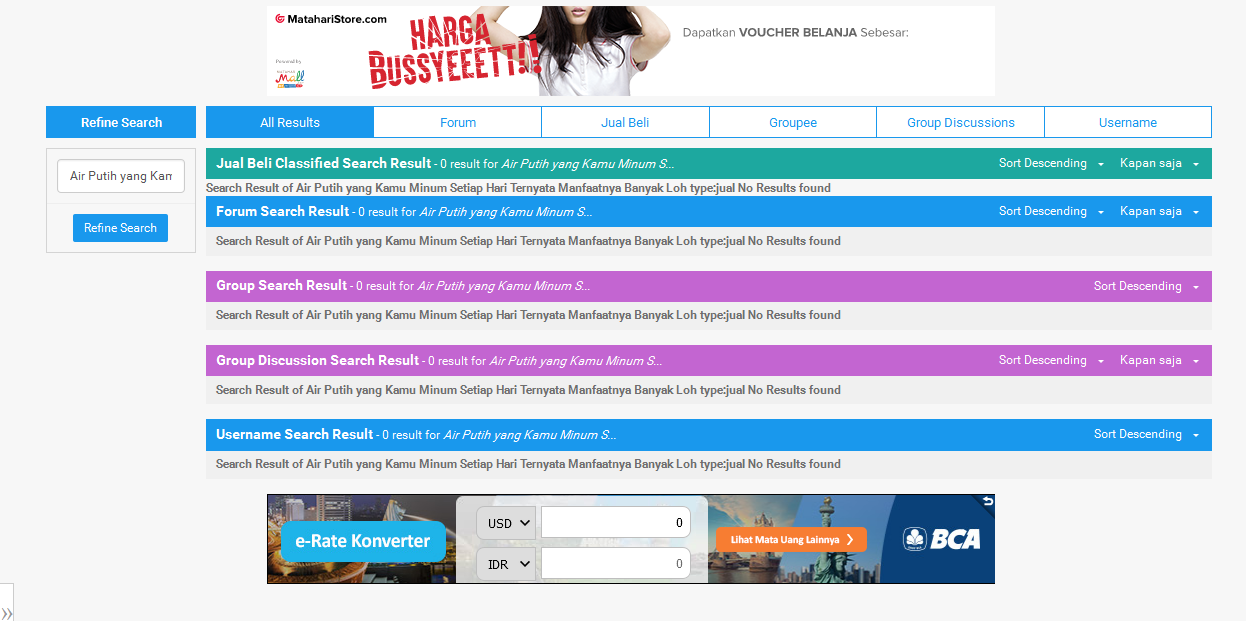Open Sort Descending in Username Search Result

pos(1146,434)
